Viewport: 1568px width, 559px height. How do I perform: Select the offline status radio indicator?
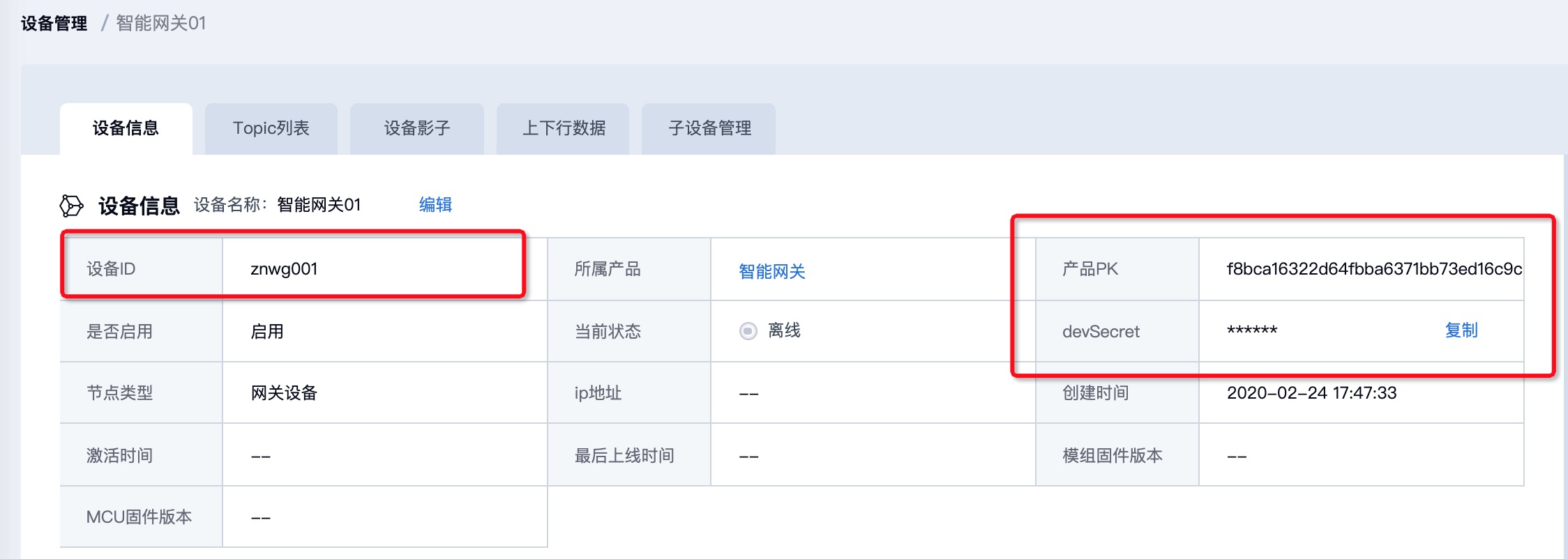pyautogui.click(x=748, y=331)
